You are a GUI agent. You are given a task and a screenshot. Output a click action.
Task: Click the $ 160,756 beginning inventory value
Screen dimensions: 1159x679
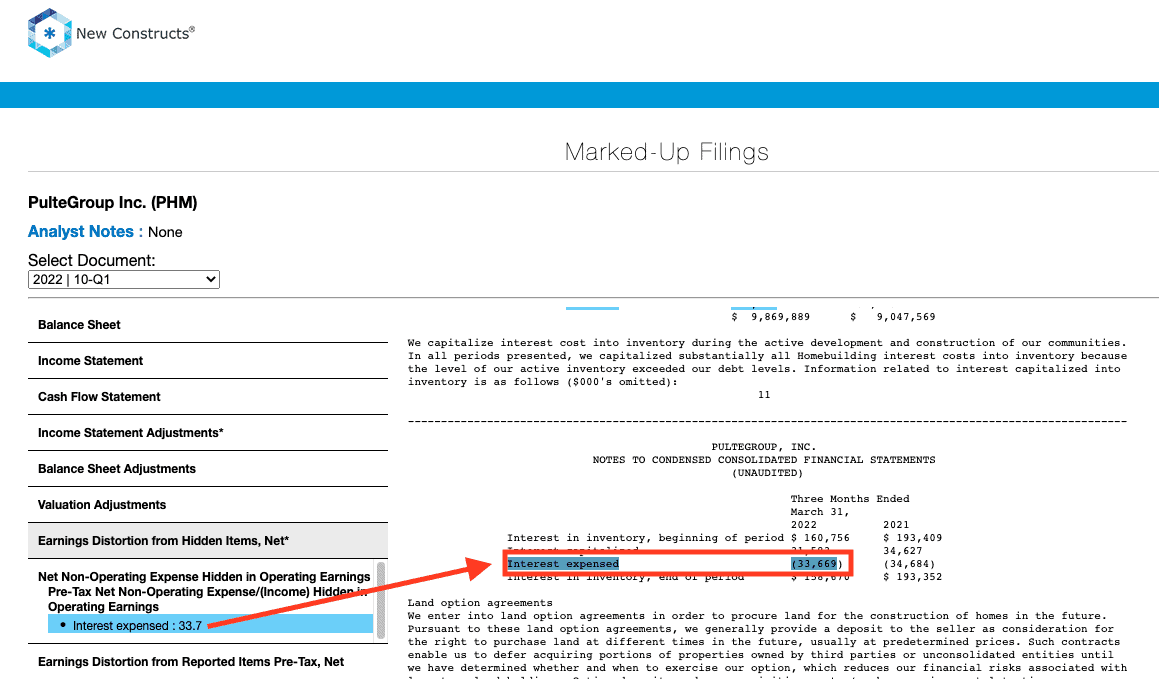point(820,538)
